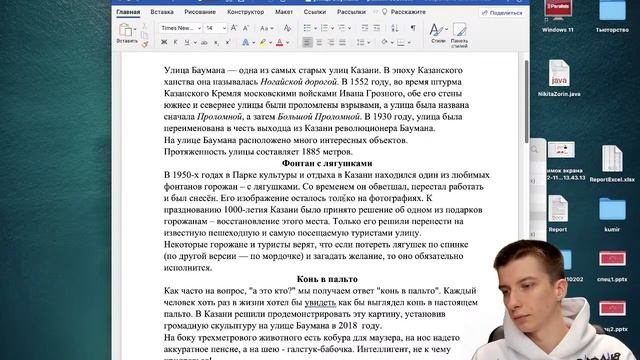Toggle subscript formatting
640x360 pixels.
click(216, 42)
